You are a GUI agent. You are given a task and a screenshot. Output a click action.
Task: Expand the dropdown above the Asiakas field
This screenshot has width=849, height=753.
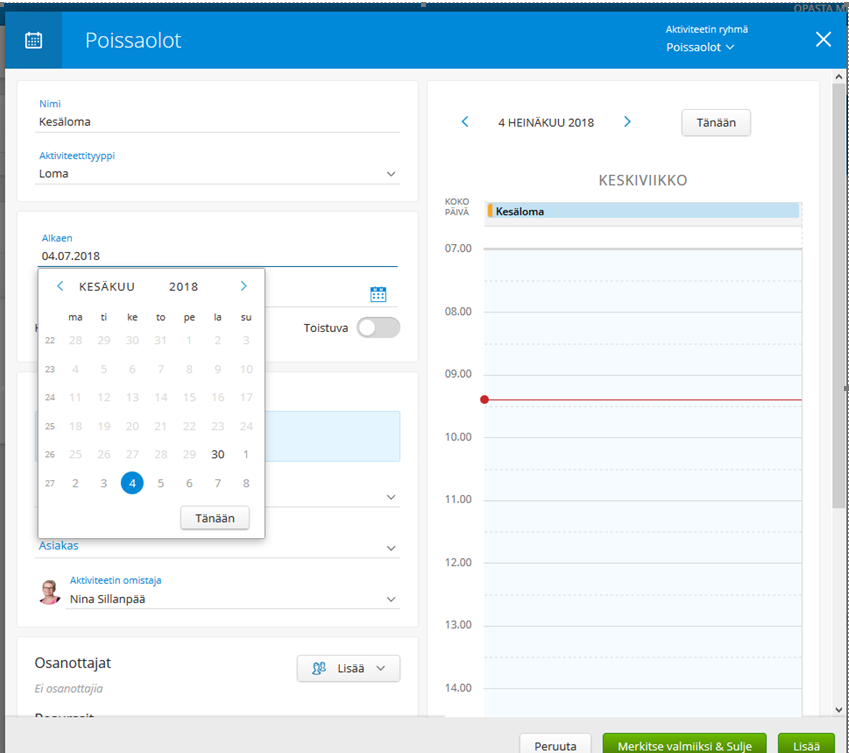(391, 497)
